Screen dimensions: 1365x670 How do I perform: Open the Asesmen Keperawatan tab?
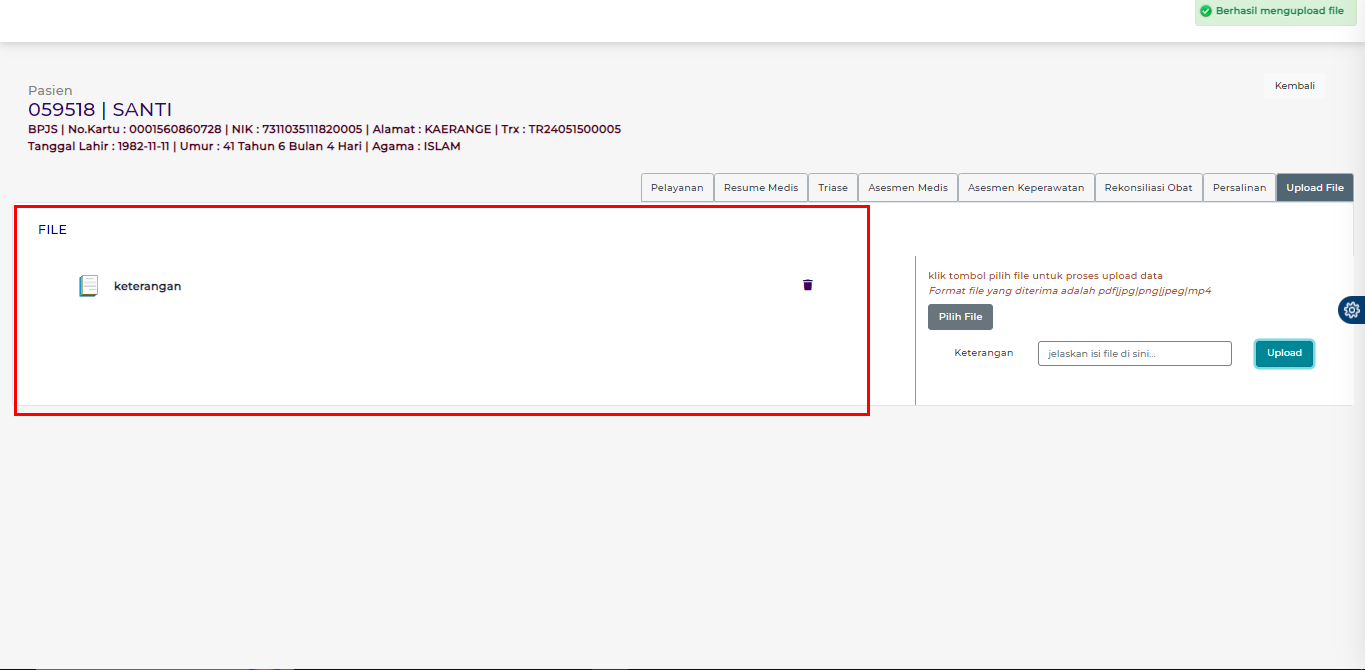[x=1026, y=188]
